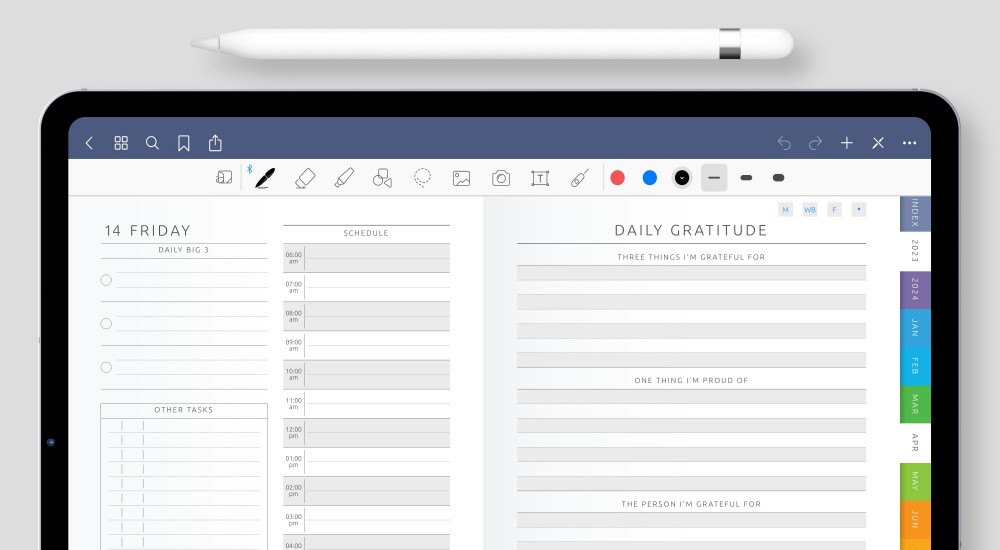1000x550 pixels.
Task: Click the SCHEDULE column header
Action: (x=366, y=233)
